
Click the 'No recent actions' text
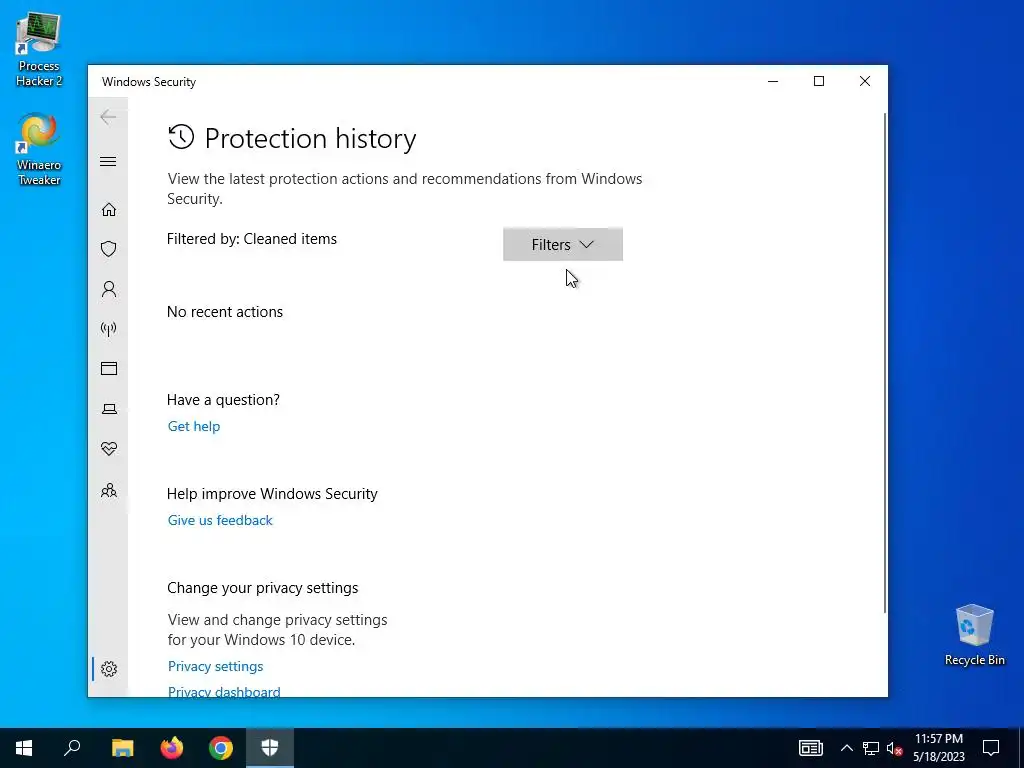click(225, 312)
